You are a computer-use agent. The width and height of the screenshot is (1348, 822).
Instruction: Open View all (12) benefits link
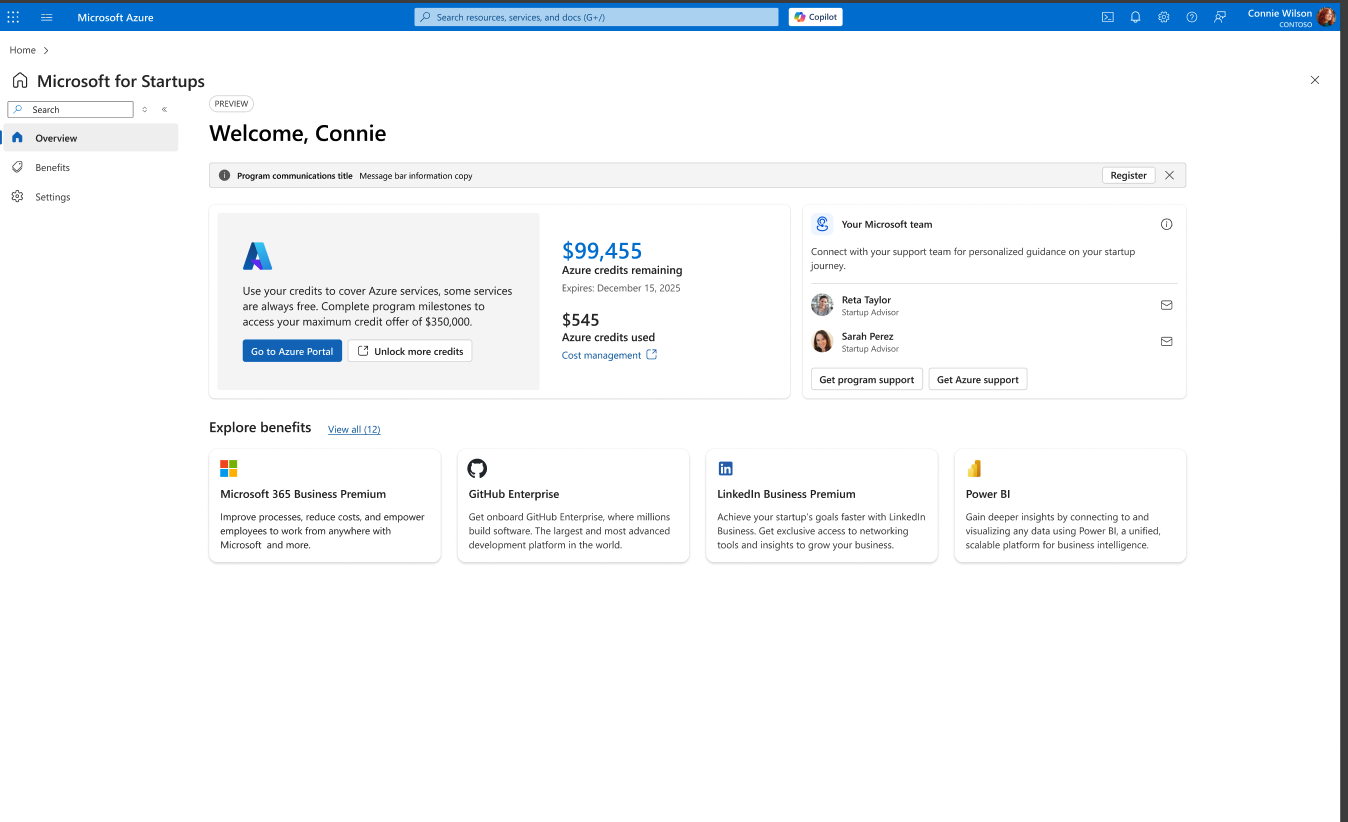[x=354, y=429]
